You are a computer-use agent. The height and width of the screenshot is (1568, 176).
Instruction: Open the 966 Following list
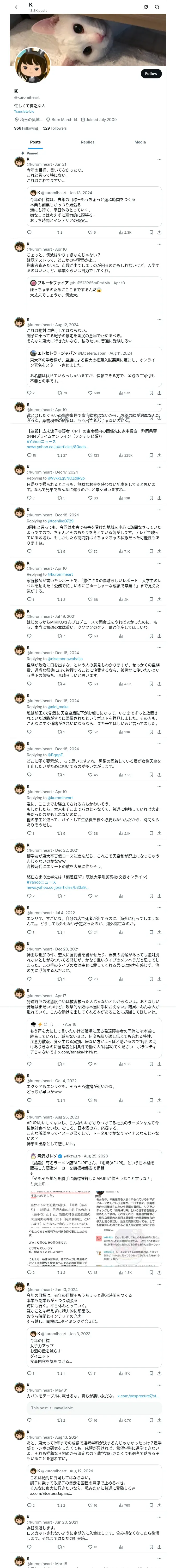click(x=26, y=128)
